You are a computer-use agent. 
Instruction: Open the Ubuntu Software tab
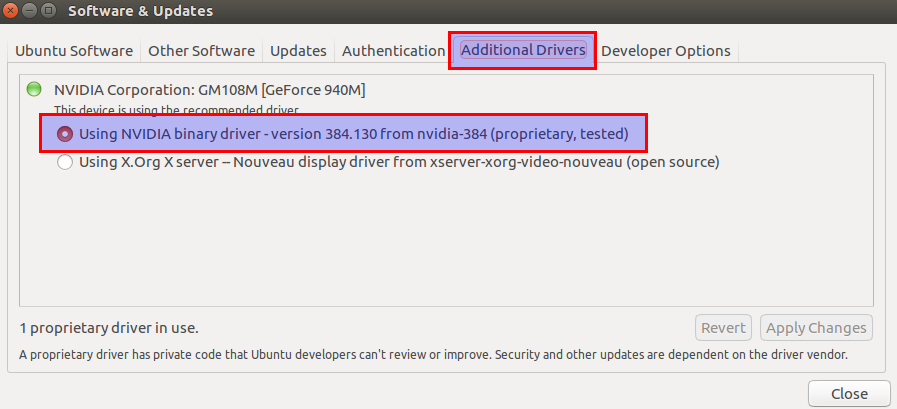(74, 51)
